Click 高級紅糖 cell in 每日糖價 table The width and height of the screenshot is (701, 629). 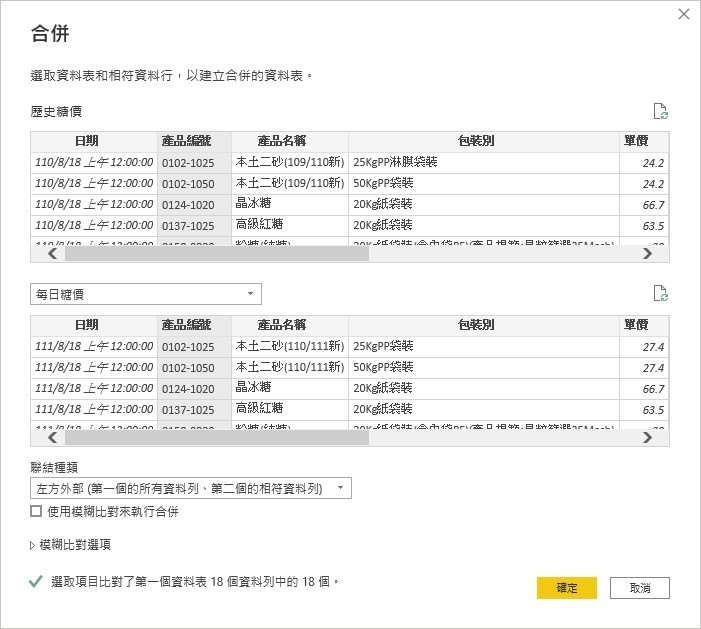(x=290, y=409)
